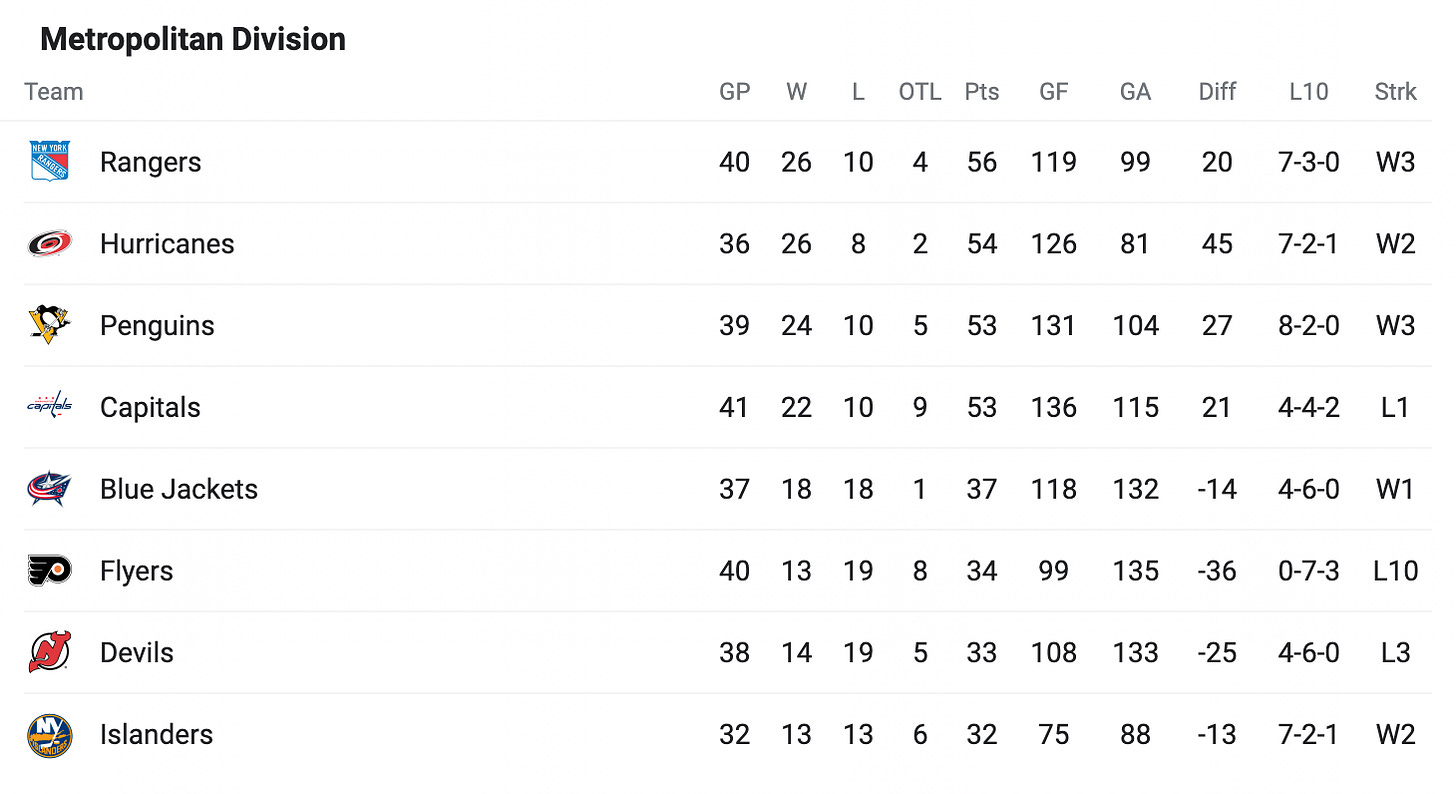Screen dimensions: 1456x794
Task: Click the New Jersey Devils logo
Action: tap(49, 652)
